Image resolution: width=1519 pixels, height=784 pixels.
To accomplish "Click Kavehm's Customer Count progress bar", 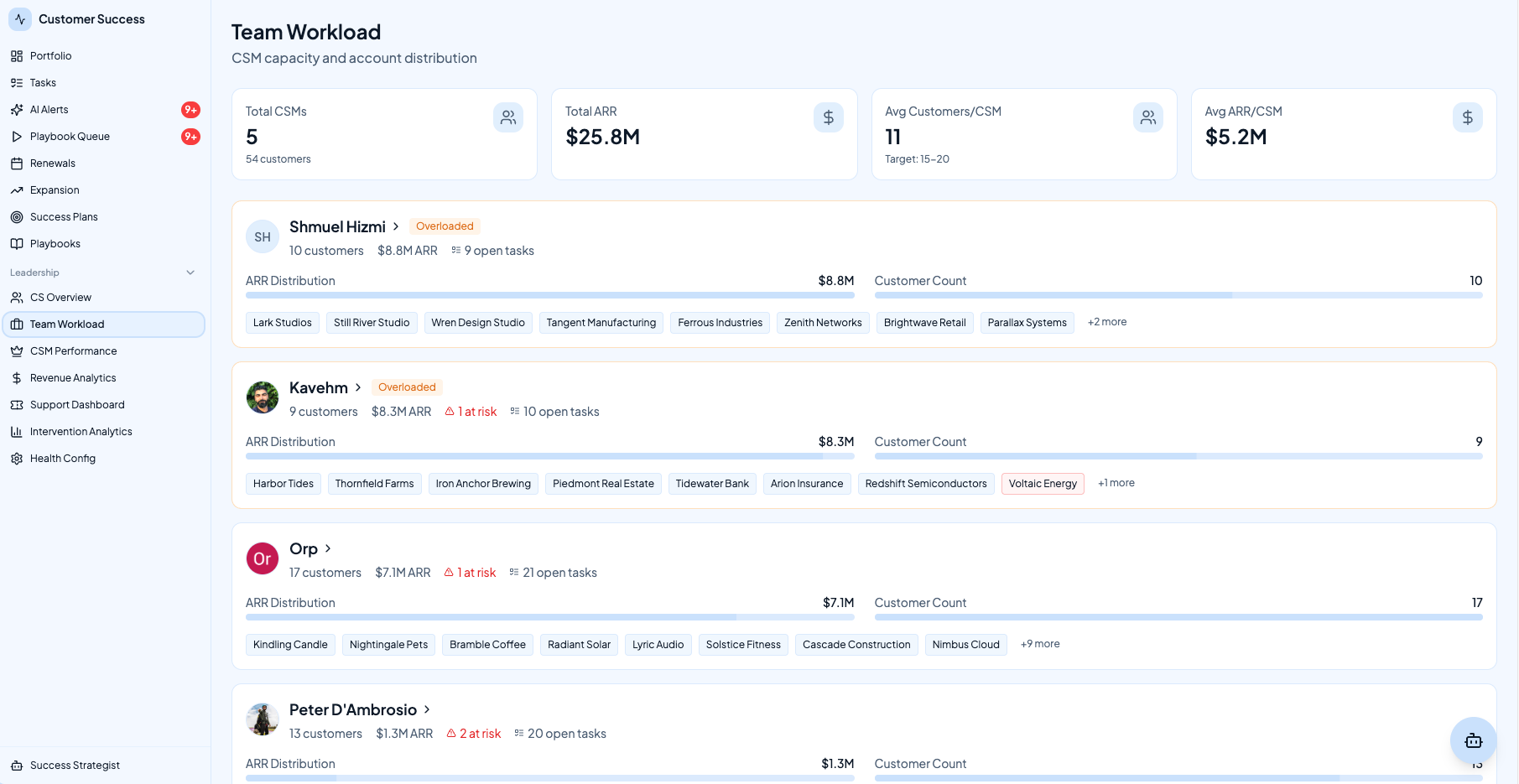I will (1178, 456).
